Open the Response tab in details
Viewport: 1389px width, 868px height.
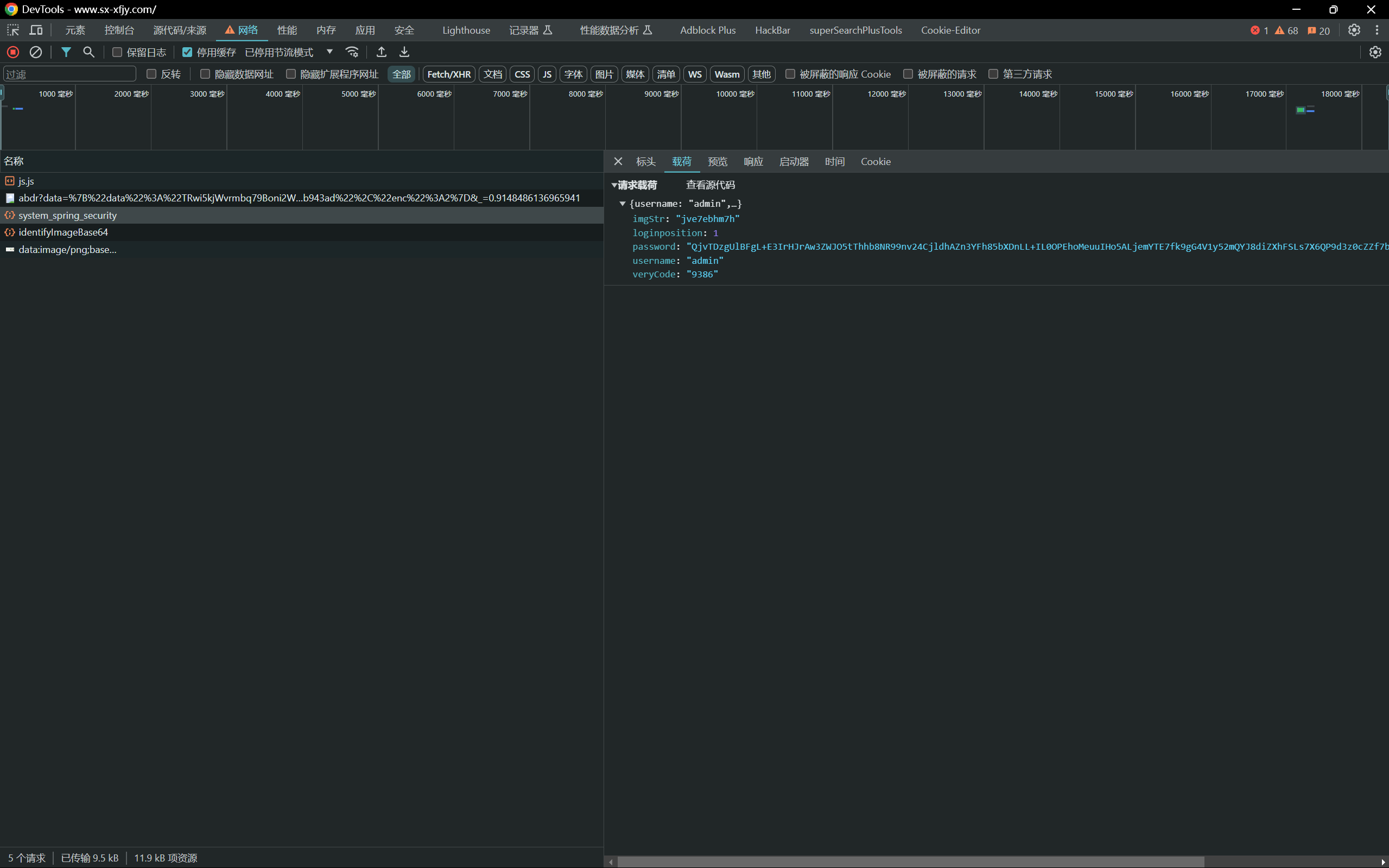point(753,161)
